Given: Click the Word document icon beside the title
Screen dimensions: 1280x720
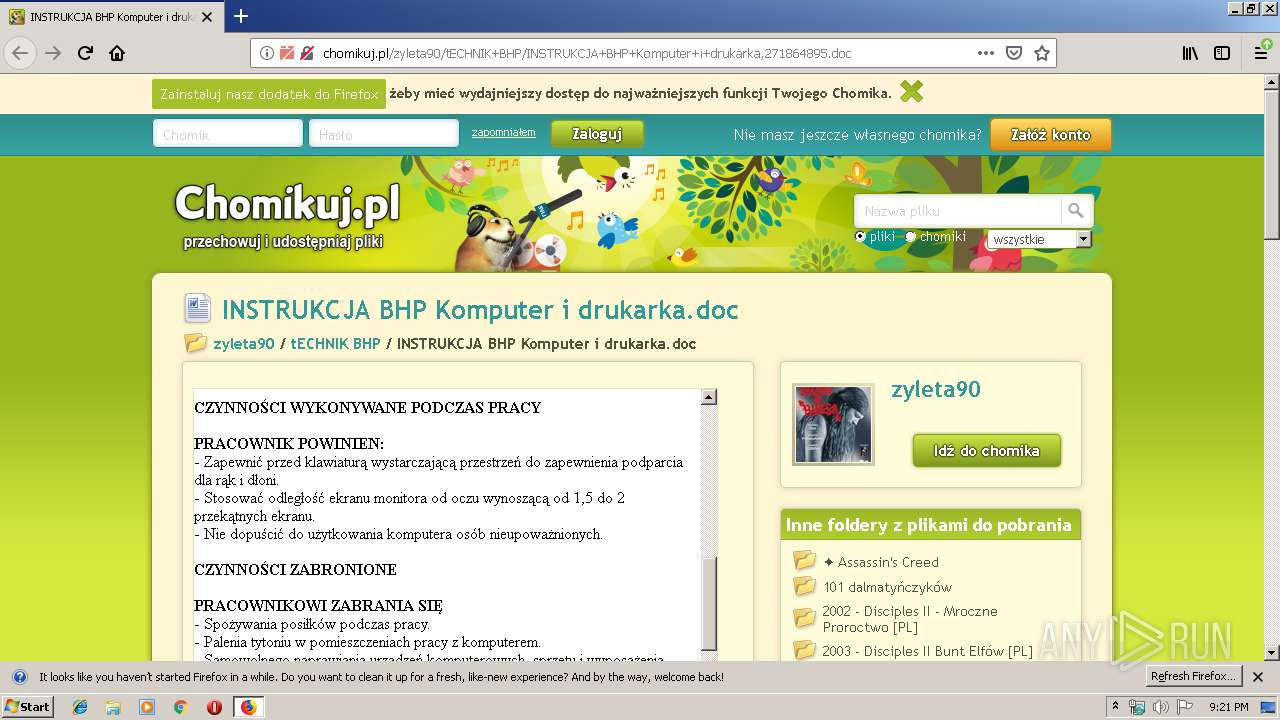Looking at the screenshot, I should point(198,309).
